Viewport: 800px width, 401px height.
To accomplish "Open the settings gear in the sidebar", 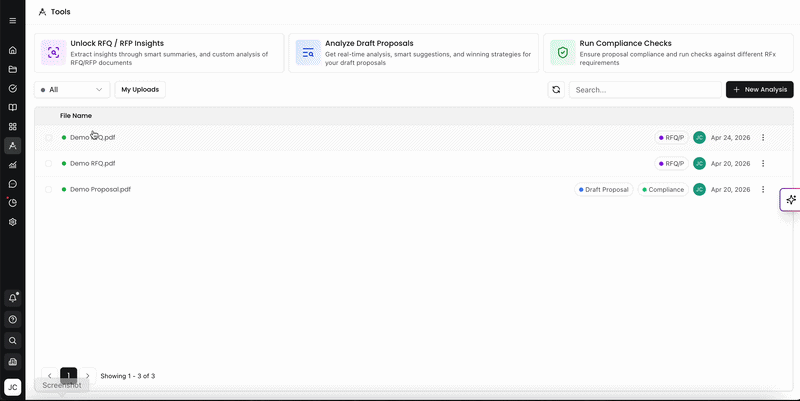I will pyautogui.click(x=13, y=222).
